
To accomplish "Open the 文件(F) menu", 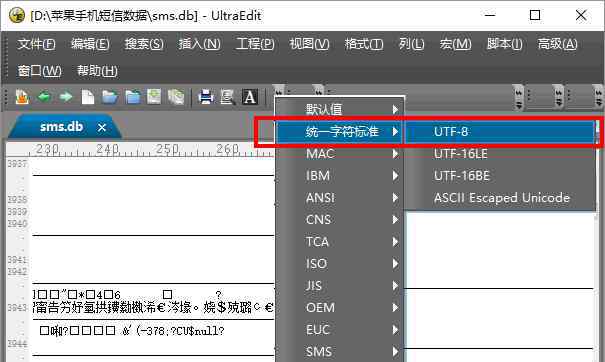I will 36,44.
